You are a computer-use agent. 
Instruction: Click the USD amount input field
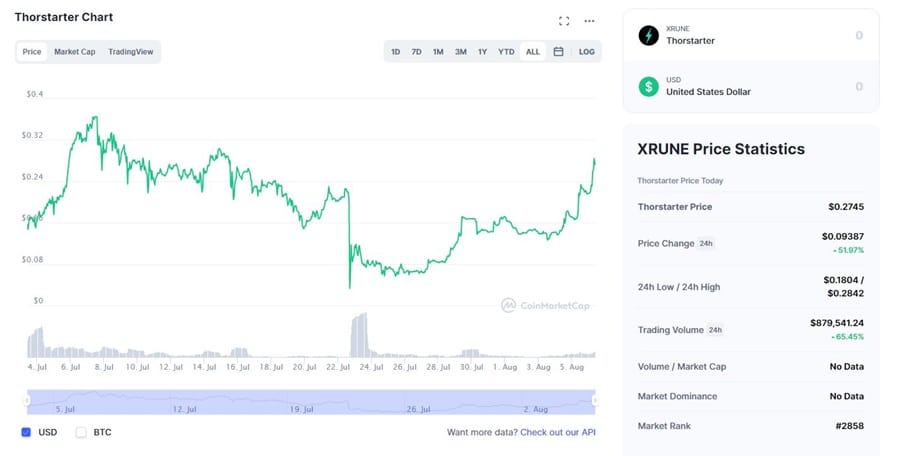800,86
